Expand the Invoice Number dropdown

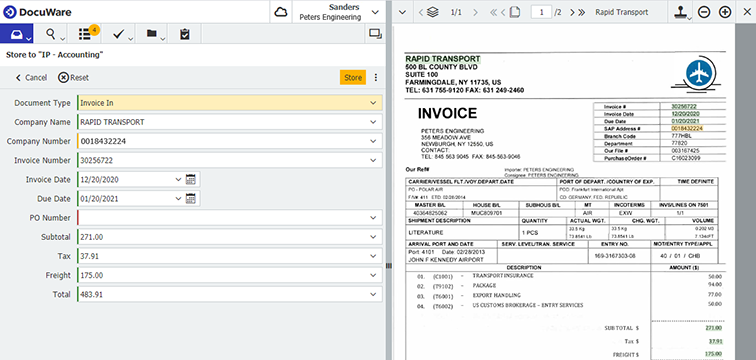(373, 160)
